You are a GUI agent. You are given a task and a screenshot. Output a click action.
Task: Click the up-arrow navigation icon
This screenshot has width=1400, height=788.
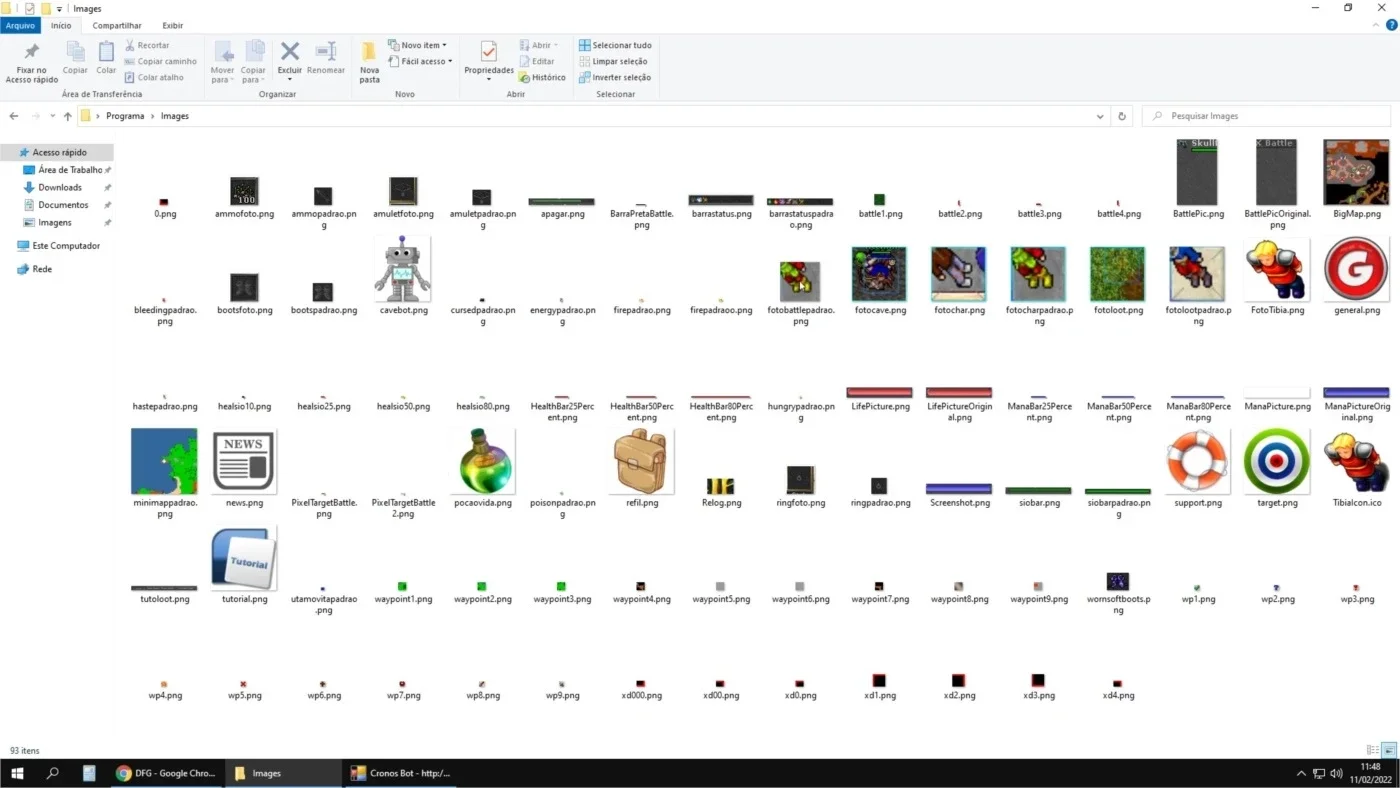[x=68, y=116]
